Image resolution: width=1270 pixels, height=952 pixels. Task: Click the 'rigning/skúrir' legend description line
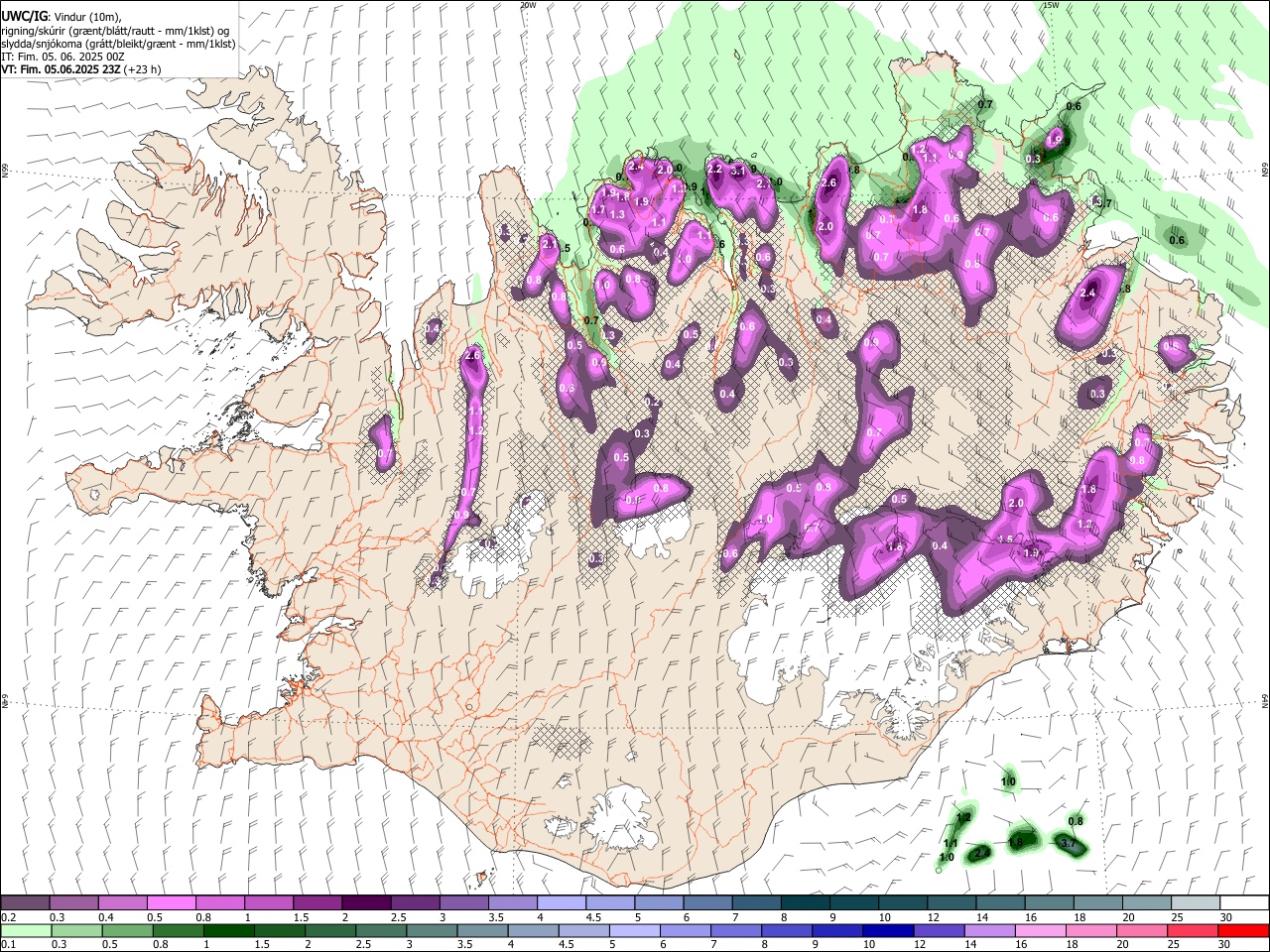coord(115,31)
